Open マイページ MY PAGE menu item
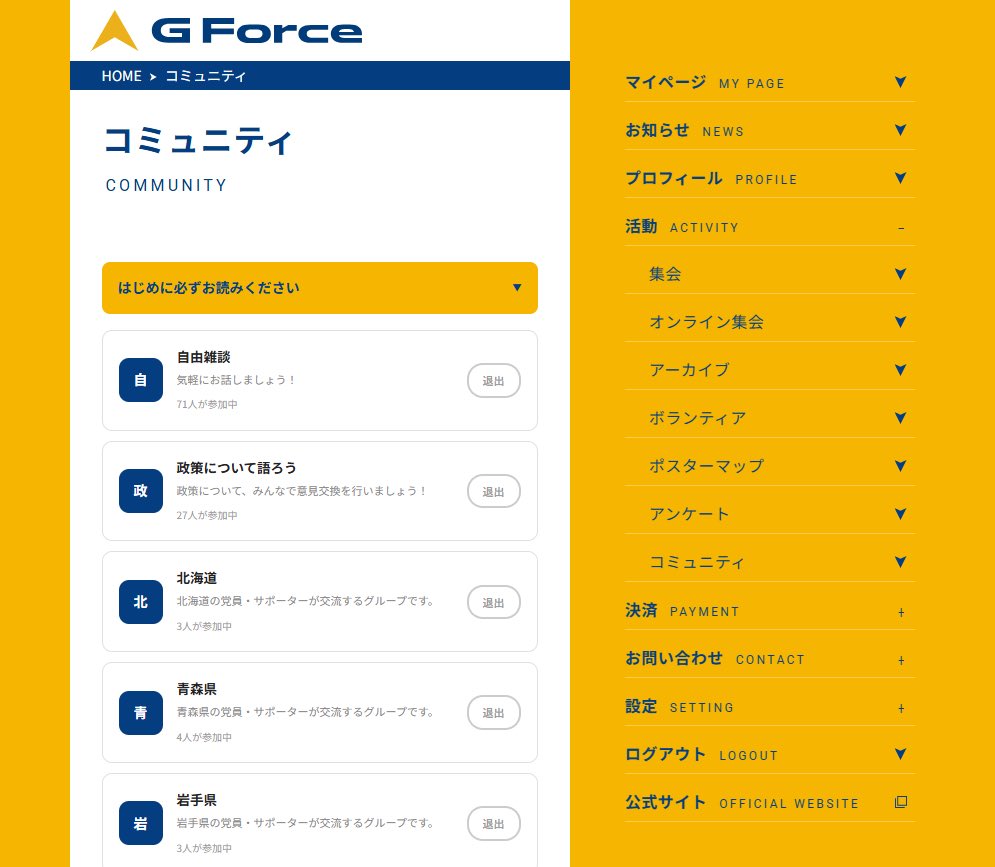 [770, 83]
